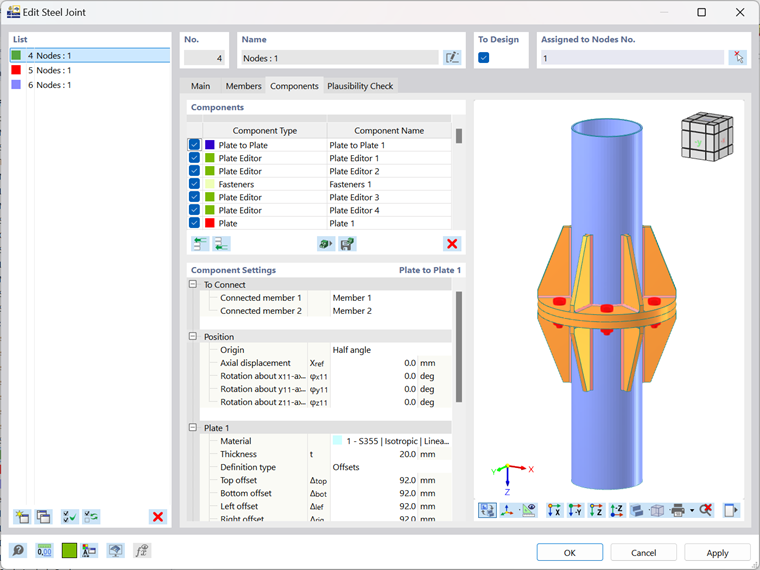Open the Plausibility Check tab
Screen dimensions: 760x570
coord(360,86)
